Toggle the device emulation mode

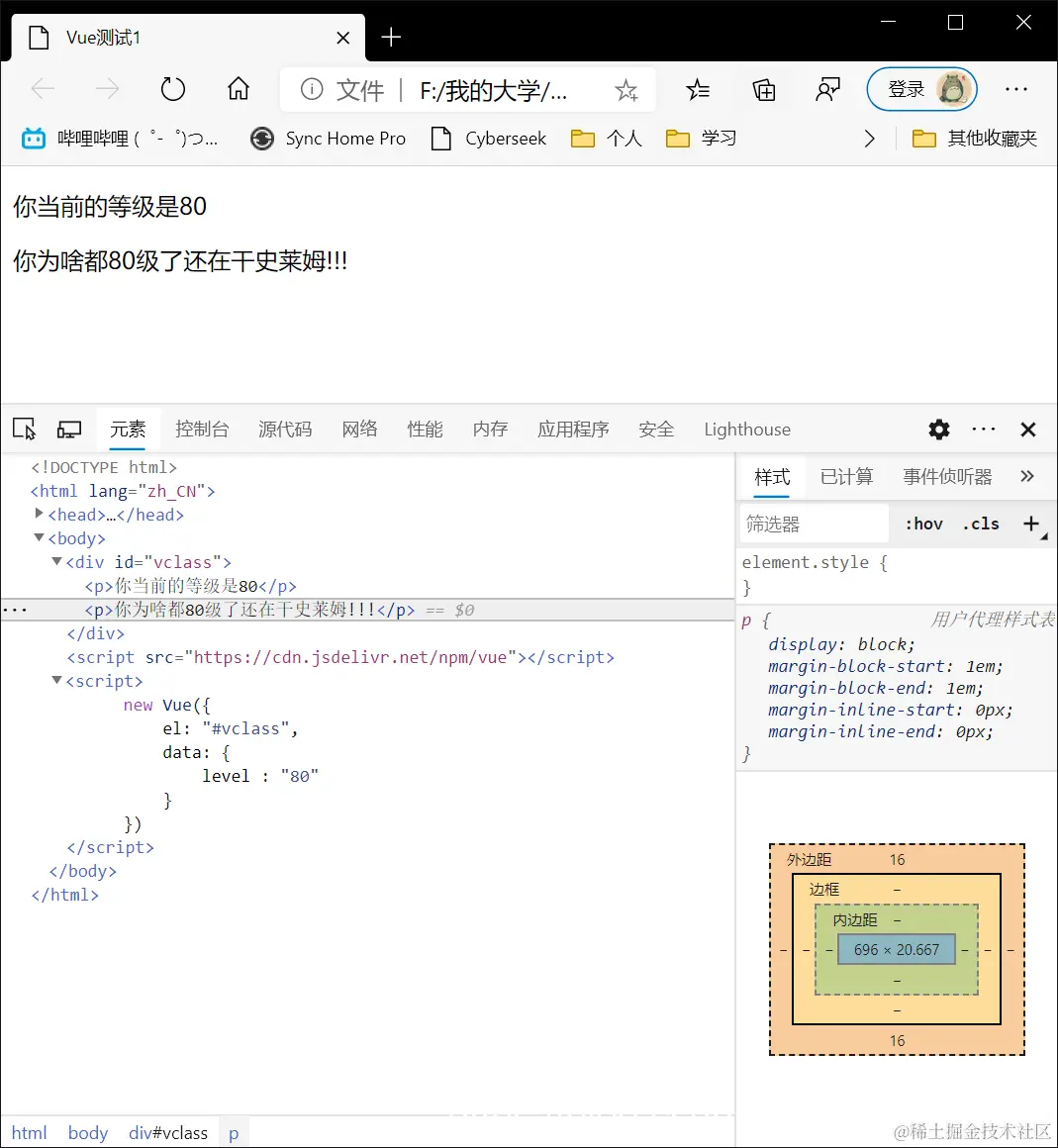(68, 429)
